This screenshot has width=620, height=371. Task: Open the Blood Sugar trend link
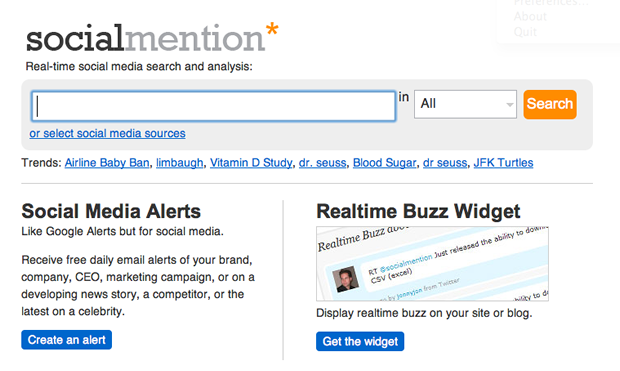pyautogui.click(x=384, y=163)
